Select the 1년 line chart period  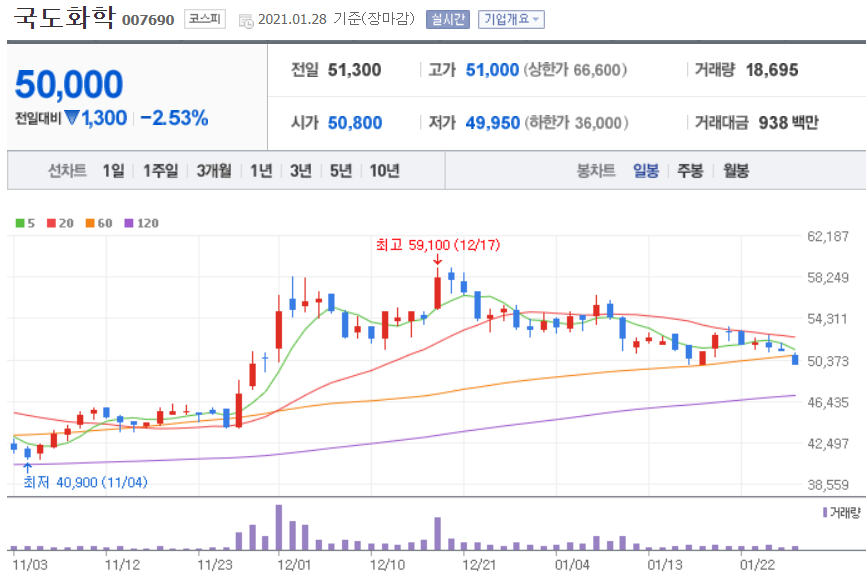pos(261,171)
